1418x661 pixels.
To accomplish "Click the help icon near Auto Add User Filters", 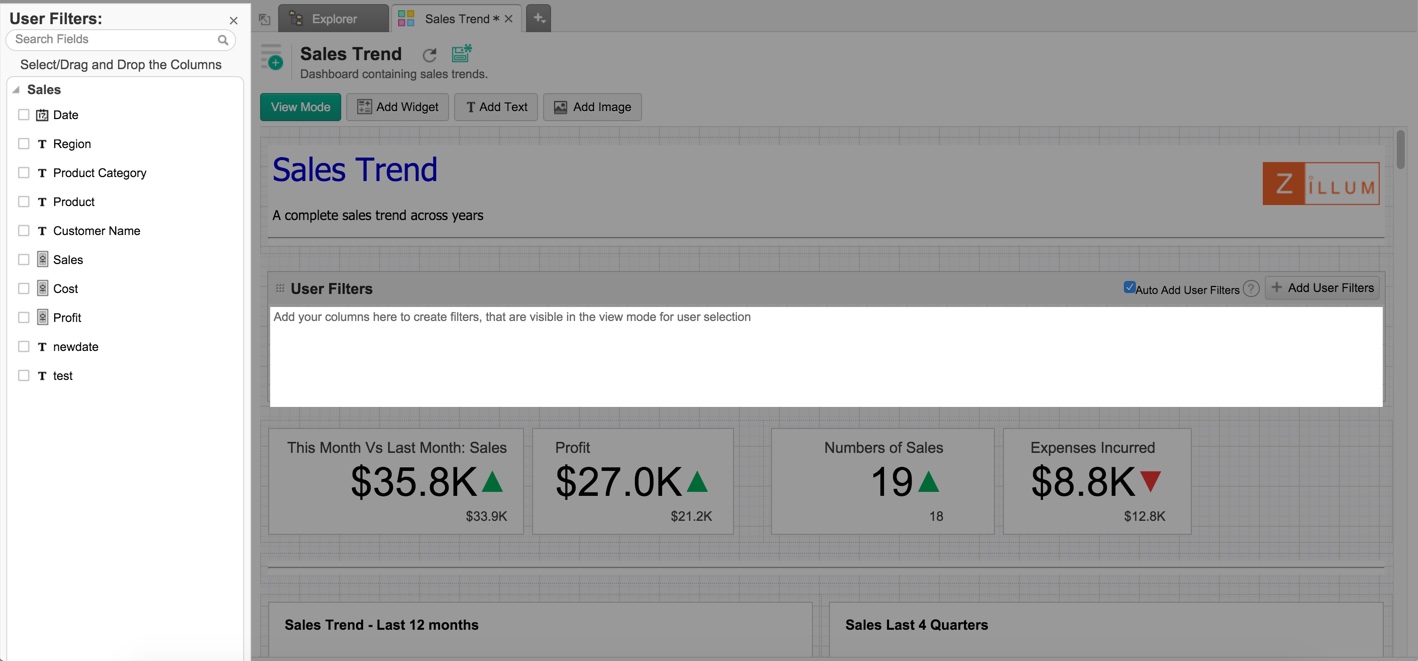I will point(1251,289).
